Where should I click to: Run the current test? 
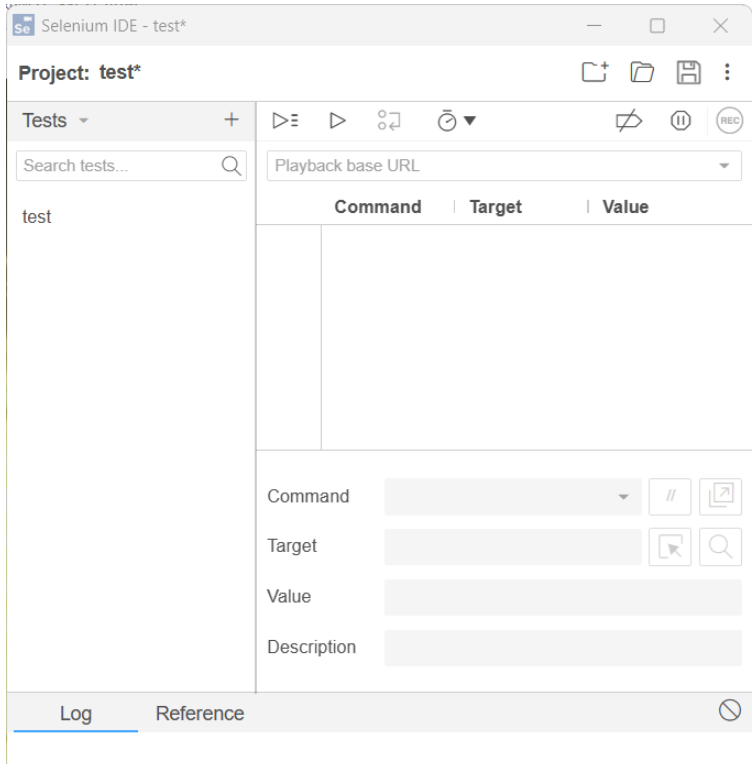[x=337, y=121]
